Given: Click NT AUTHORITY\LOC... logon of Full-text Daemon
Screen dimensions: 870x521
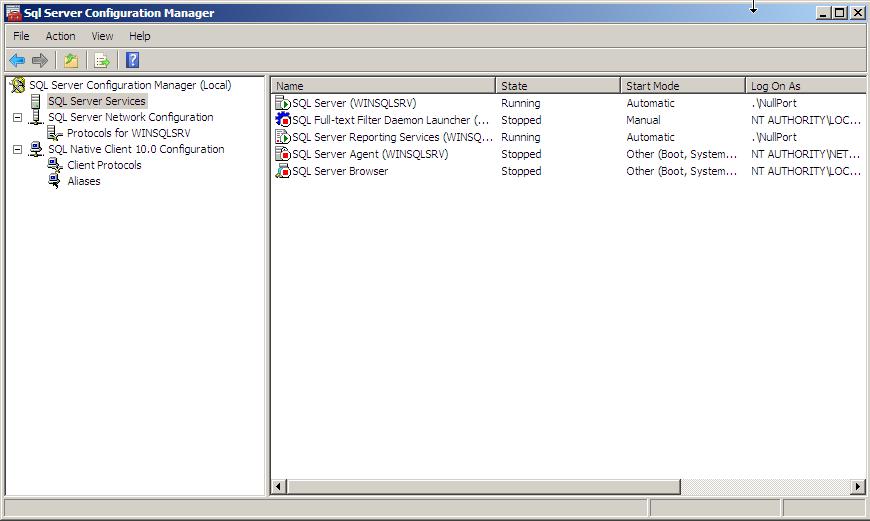Looking at the screenshot, I should pos(806,120).
